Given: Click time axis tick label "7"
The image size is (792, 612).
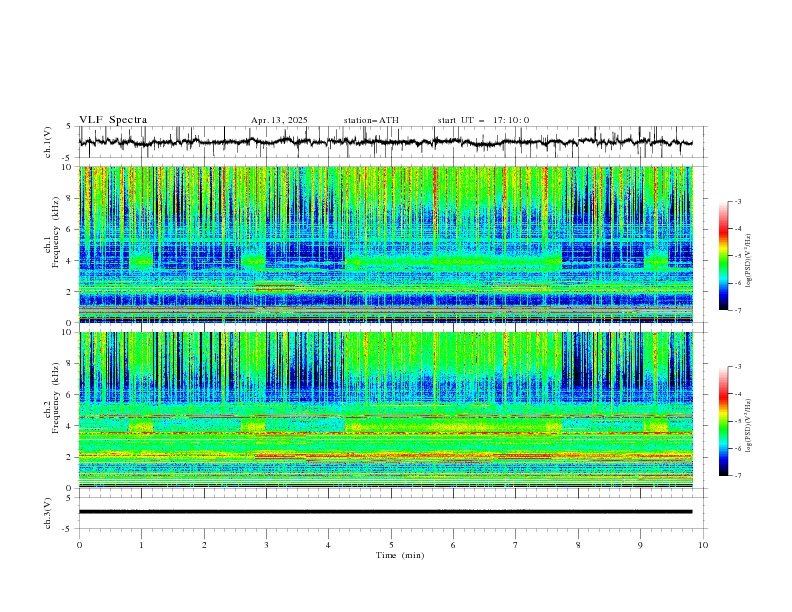Looking at the screenshot, I should (x=516, y=545).
